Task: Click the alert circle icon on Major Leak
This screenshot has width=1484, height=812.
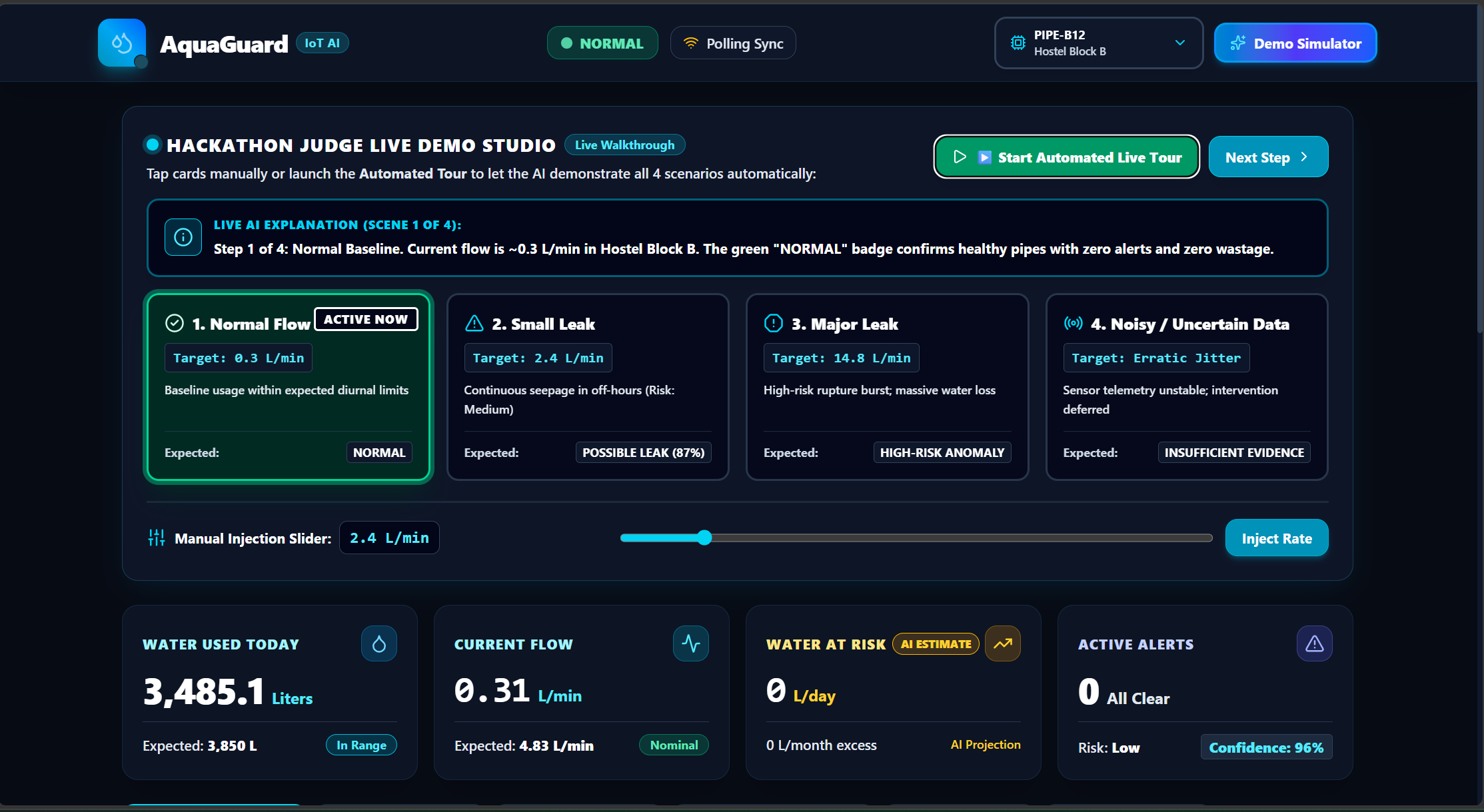Action: tap(773, 323)
